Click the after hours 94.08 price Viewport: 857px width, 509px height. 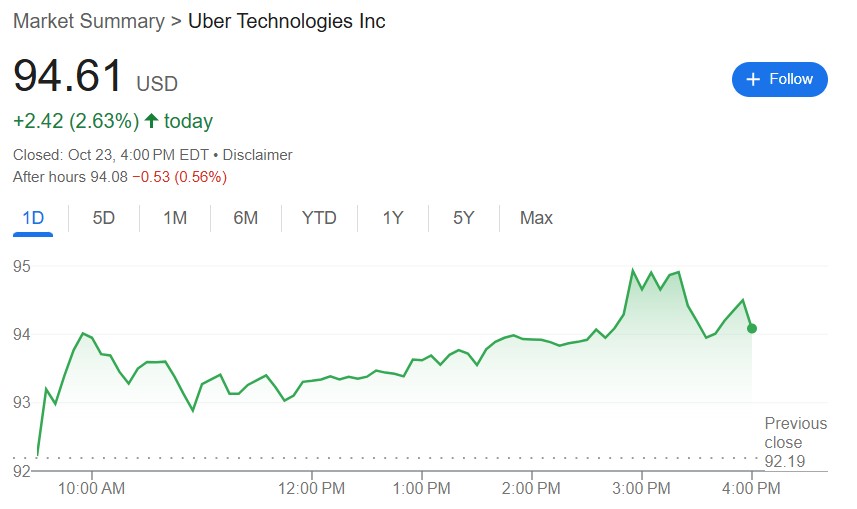click(x=108, y=177)
